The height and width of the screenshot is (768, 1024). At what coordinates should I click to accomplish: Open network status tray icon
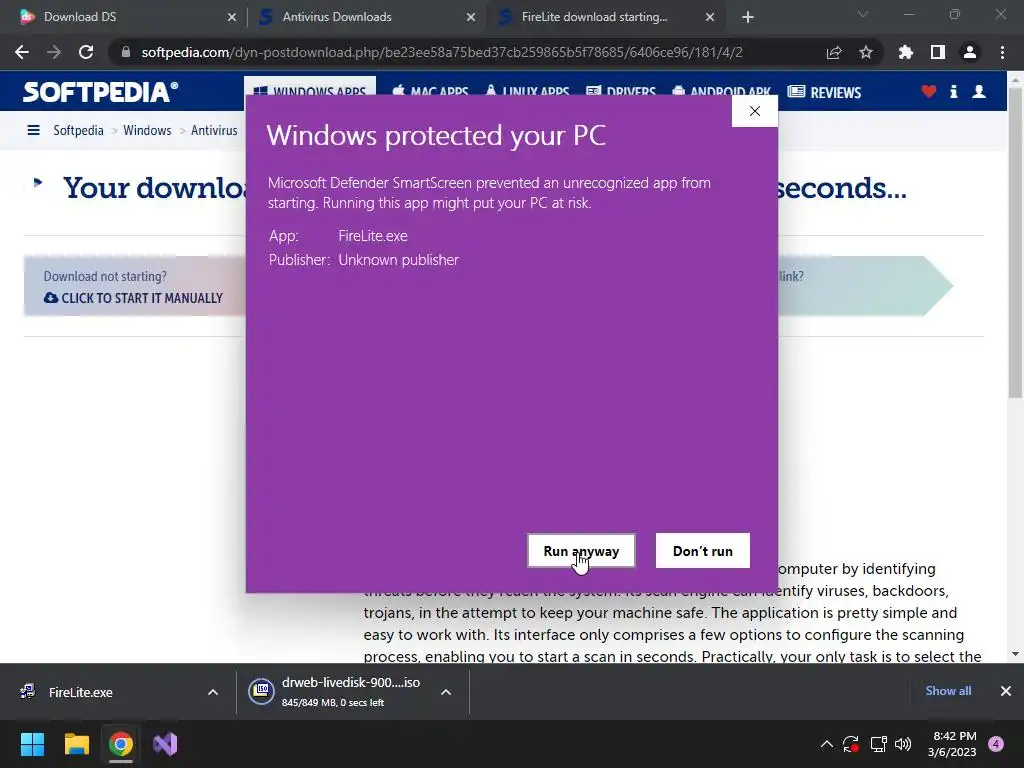coord(878,744)
